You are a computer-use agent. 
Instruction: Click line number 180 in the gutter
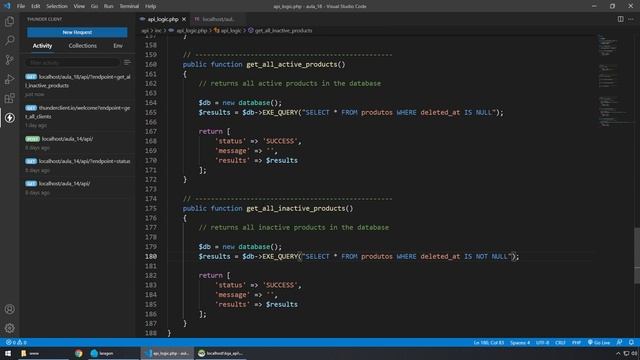coord(151,256)
